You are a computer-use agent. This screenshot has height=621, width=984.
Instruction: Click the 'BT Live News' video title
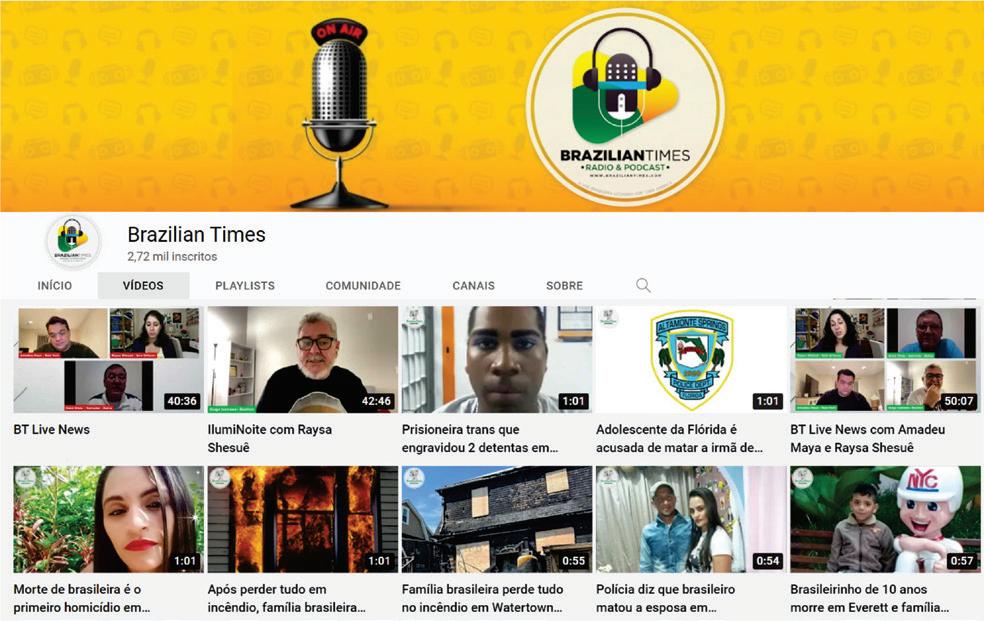point(51,430)
